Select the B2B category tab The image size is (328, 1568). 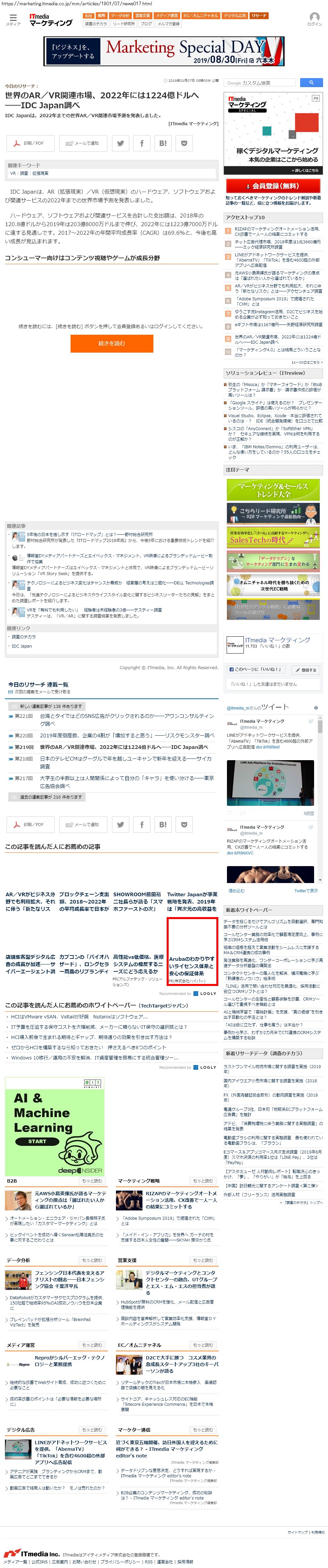pyautogui.click(x=88, y=16)
